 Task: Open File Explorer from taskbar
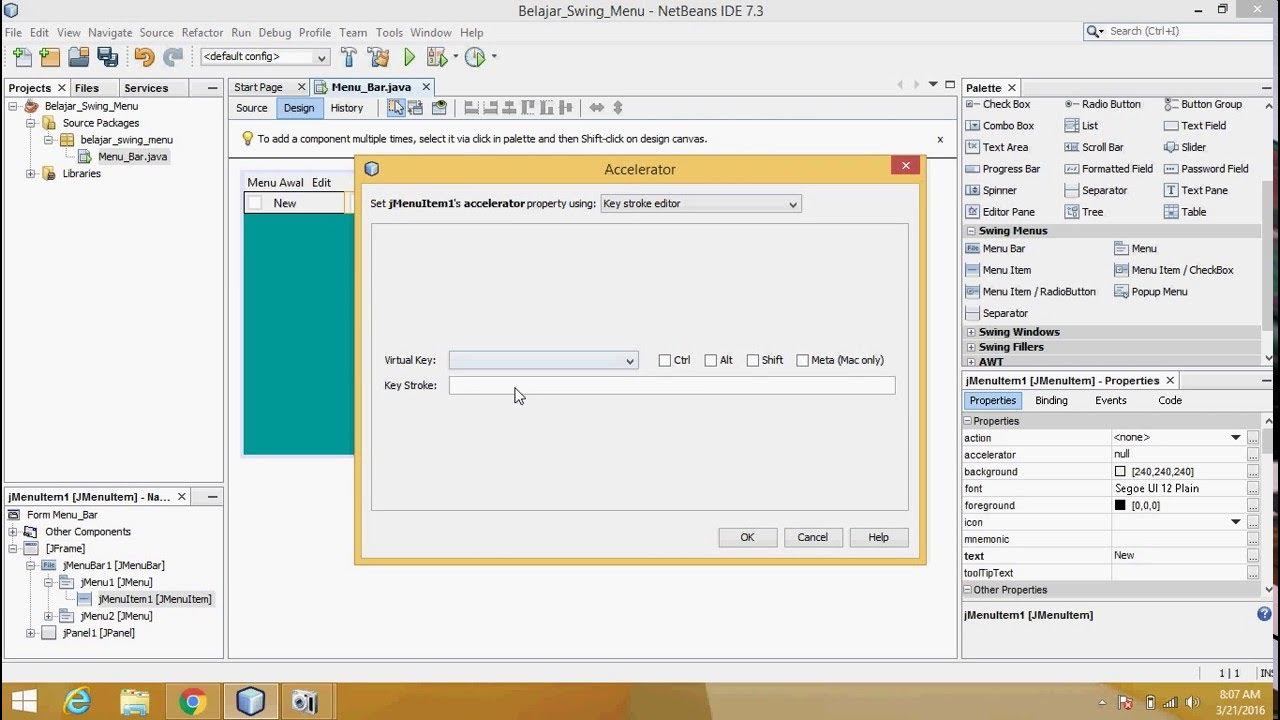coord(134,701)
